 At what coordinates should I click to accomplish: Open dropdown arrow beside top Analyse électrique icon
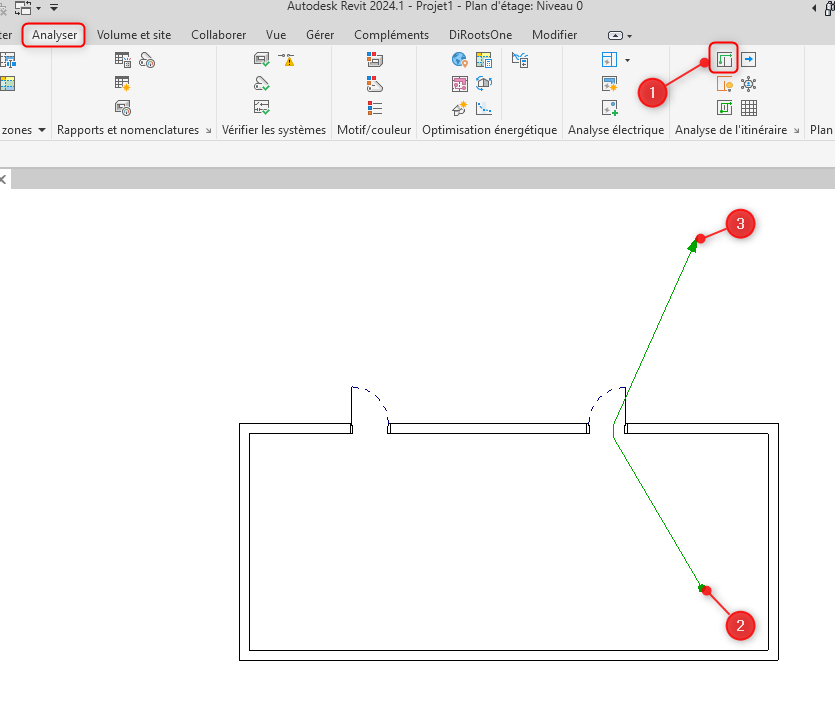point(627,60)
